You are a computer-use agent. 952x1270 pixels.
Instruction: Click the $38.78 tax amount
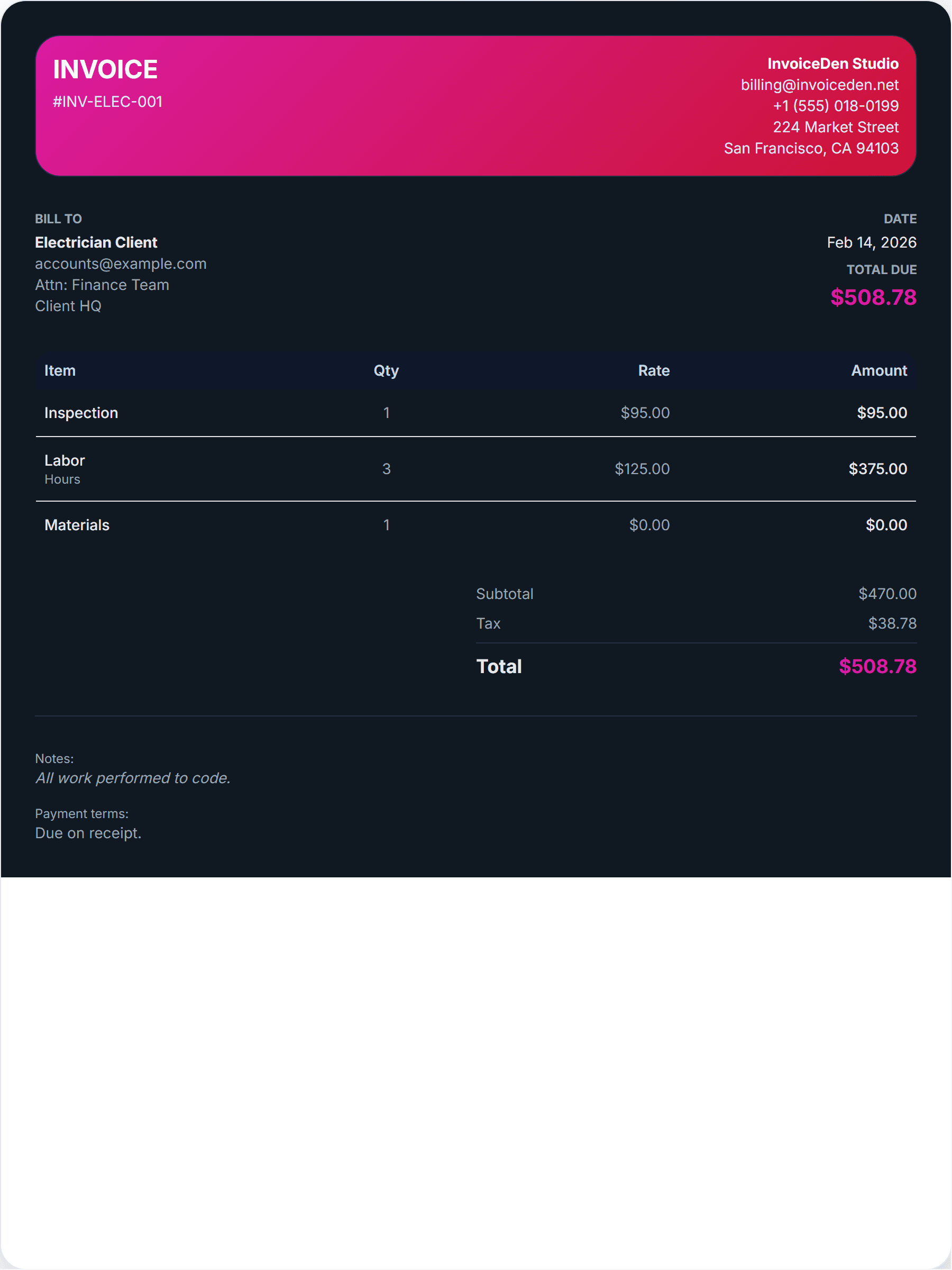892,623
